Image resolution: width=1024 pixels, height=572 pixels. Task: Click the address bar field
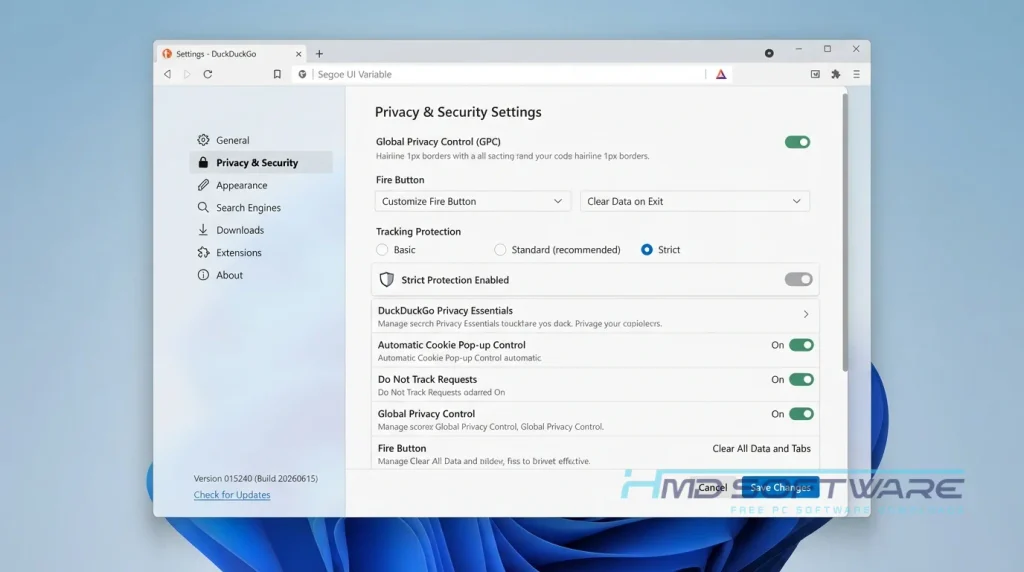pyautogui.click(x=509, y=74)
